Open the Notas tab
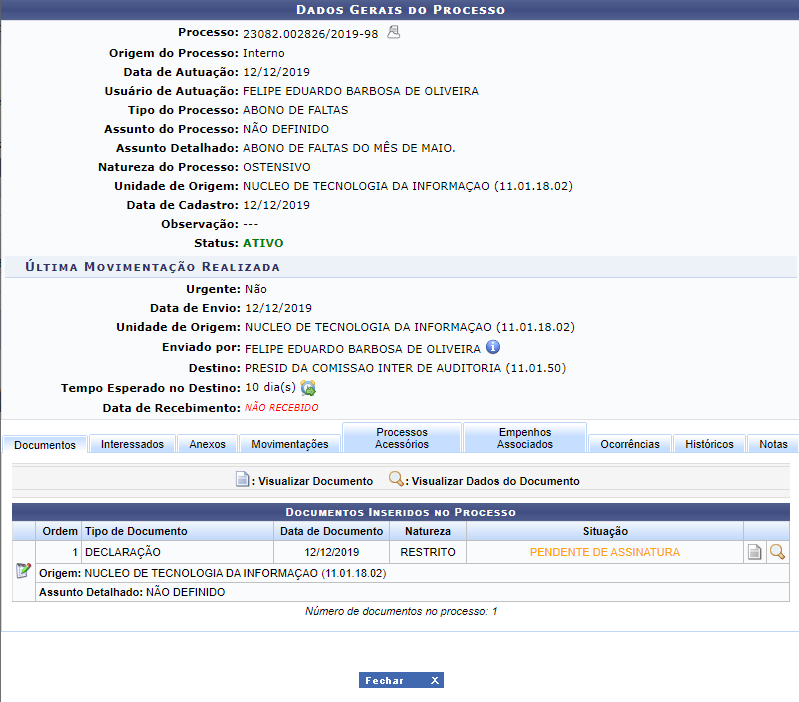799x702 pixels. click(x=773, y=444)
